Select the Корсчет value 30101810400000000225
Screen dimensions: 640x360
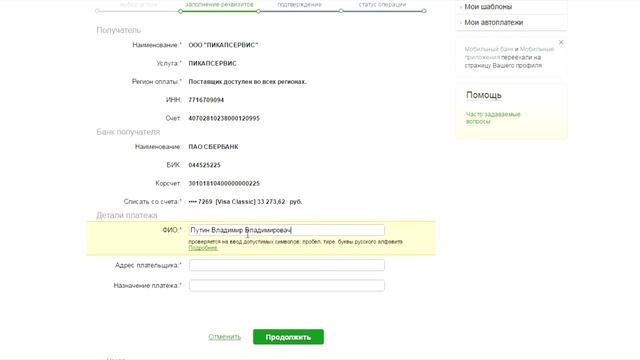pyautogui.click(x=224, y=184)
